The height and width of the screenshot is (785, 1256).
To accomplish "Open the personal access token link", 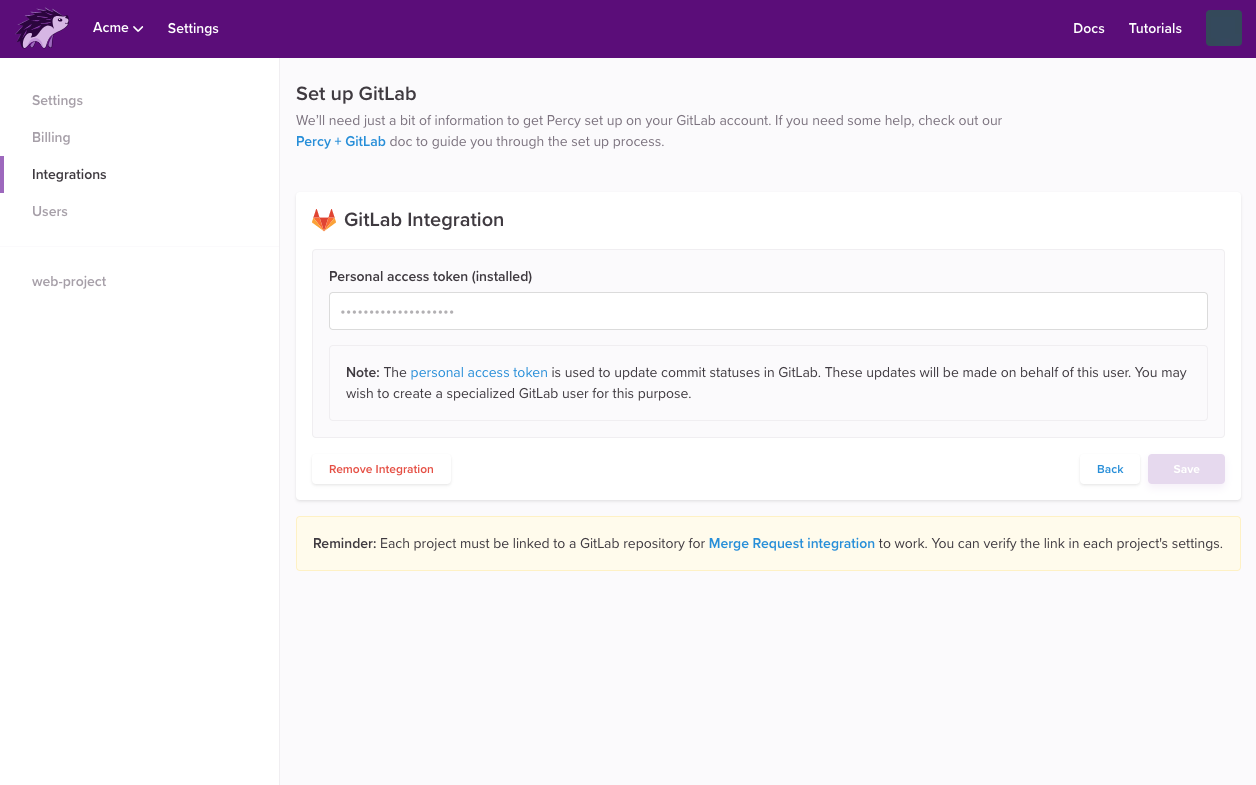I will 479,372.
